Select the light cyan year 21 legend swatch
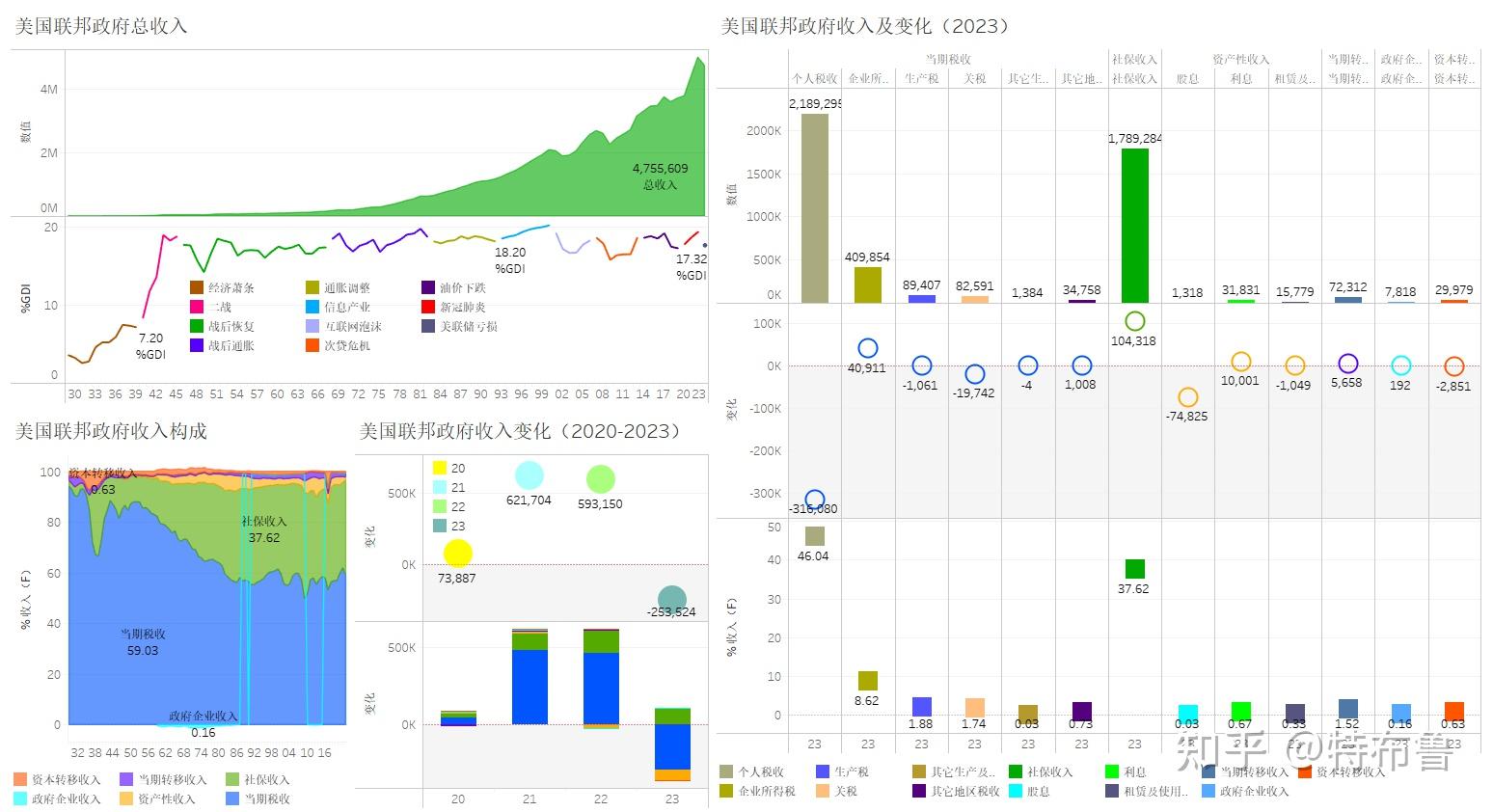1493x812 pixels. coord(440,487)
